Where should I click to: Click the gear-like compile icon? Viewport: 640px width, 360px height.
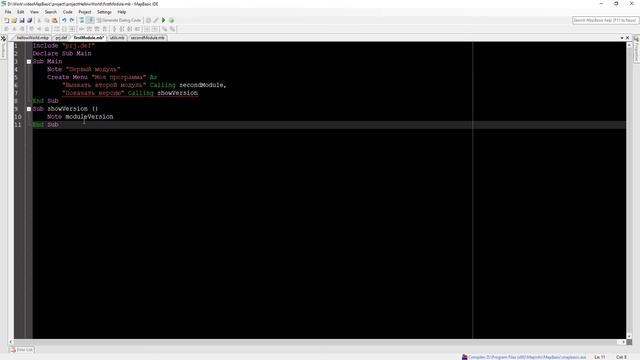tap(149, 20)
